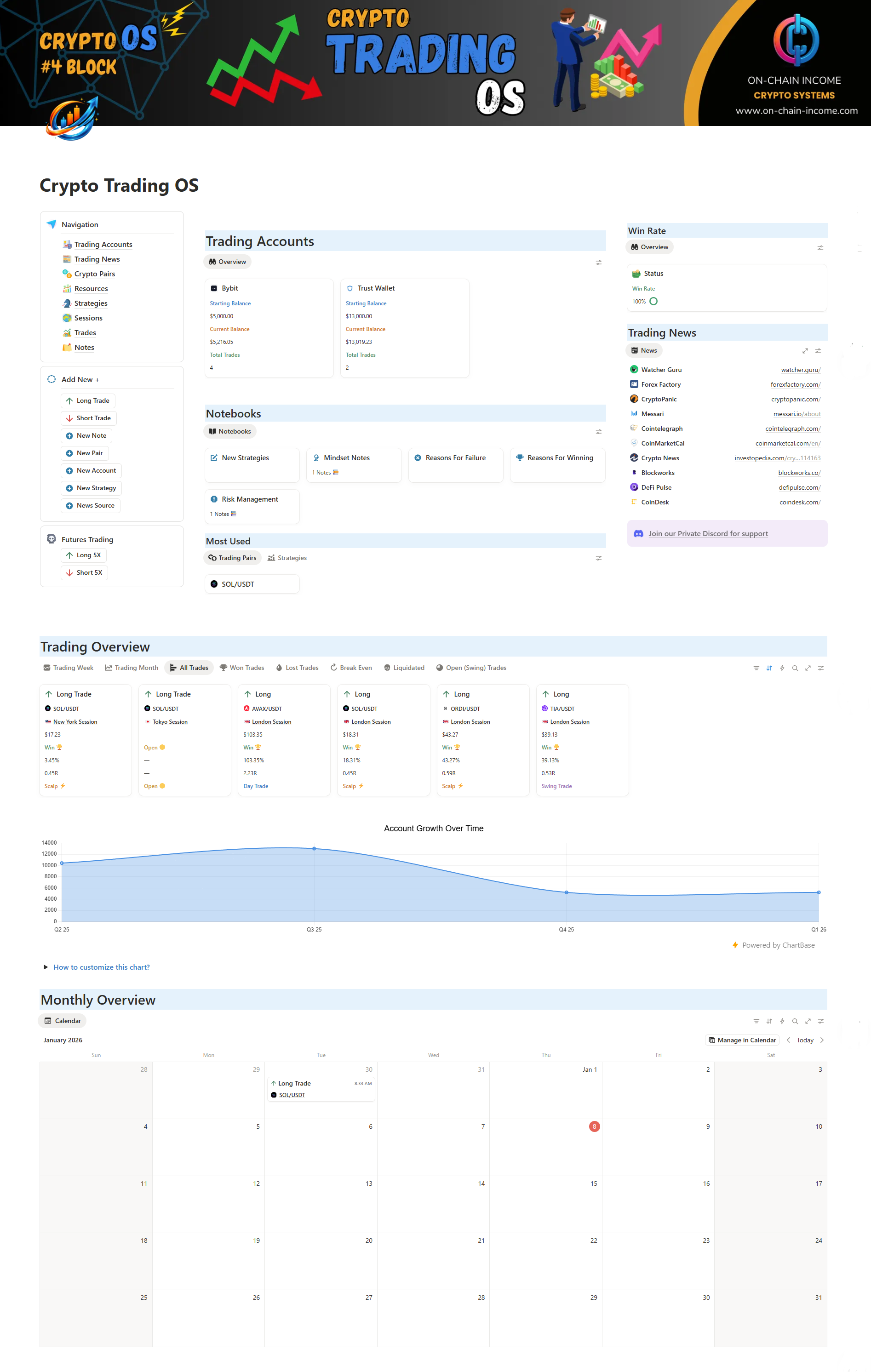Screen dimensions: 871x1372
Task: Open the search icon in Trading Overview toolbar
Action: tap(796, 668)
